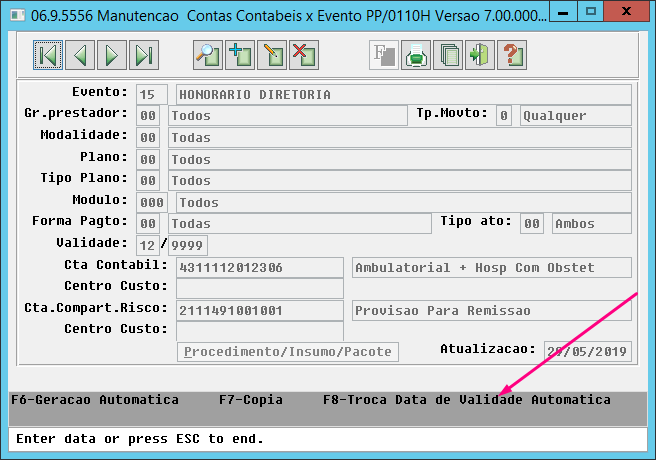656x460 pixels.
Task: Open help with question mark icon
Action: [x=512, y=55]
